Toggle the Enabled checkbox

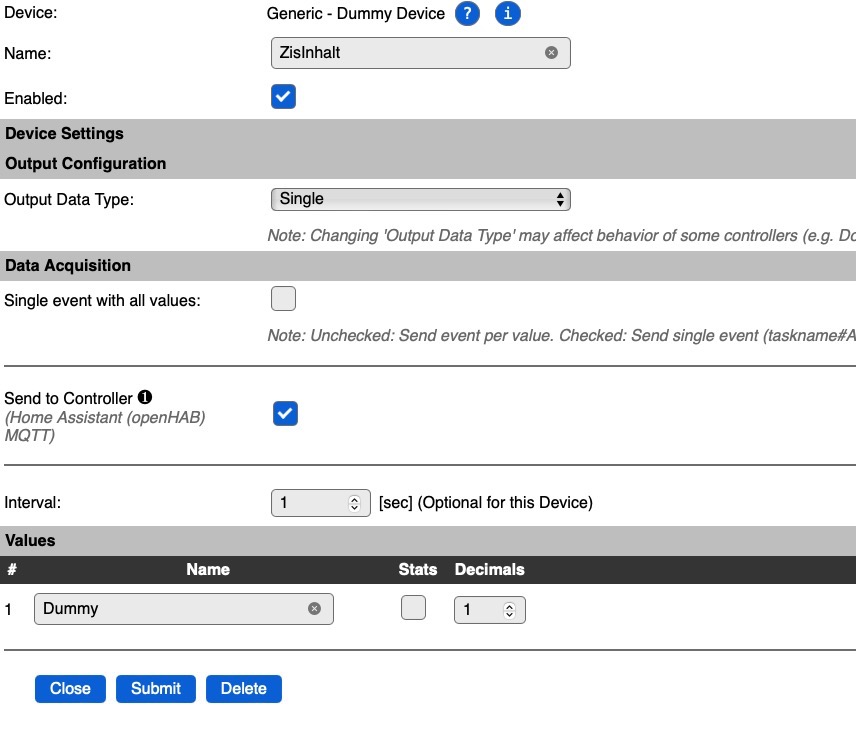(x=283, y=97)
